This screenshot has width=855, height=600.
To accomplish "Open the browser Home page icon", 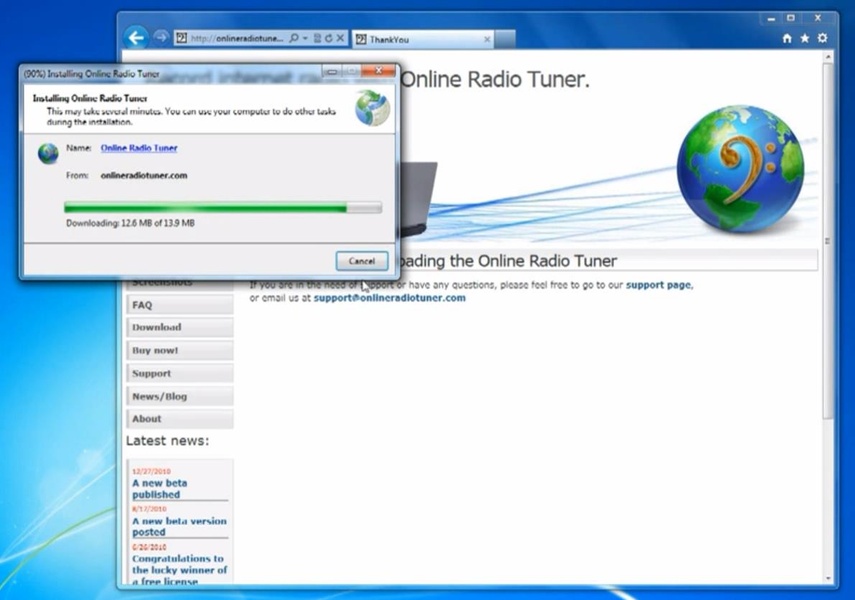I will (x=787, y=38).
